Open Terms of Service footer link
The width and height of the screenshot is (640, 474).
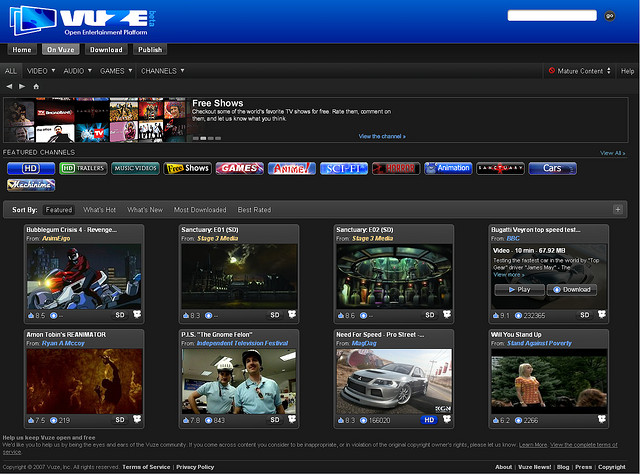pos(146,467)
